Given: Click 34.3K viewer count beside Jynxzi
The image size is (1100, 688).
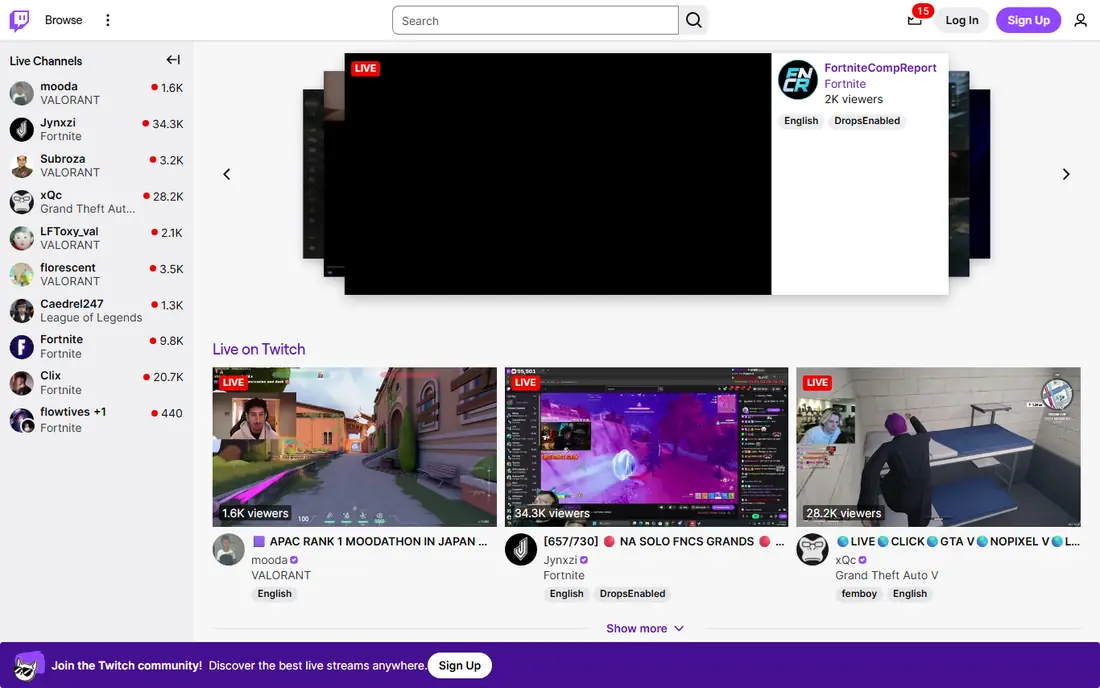Looking at the screenshot, I should pos(168,124).
